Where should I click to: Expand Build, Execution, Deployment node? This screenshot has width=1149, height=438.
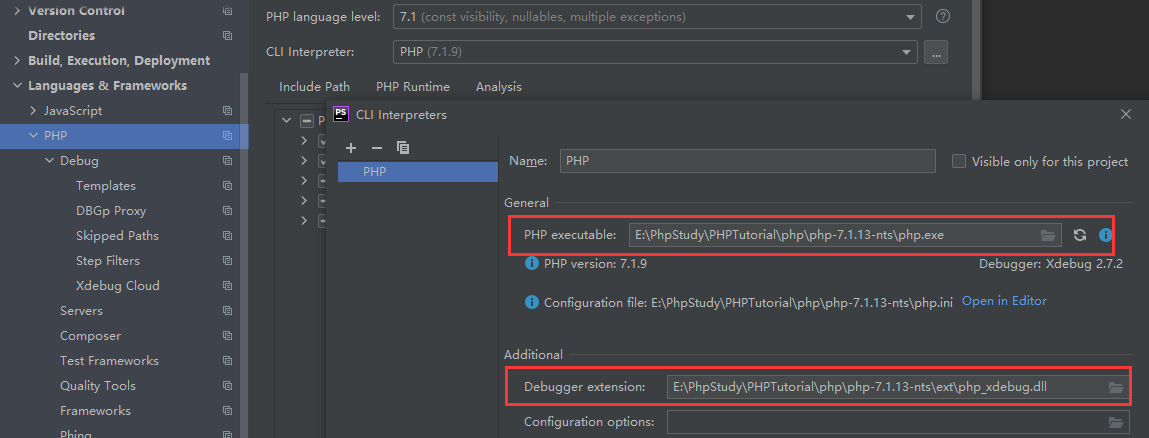point(17,61)
